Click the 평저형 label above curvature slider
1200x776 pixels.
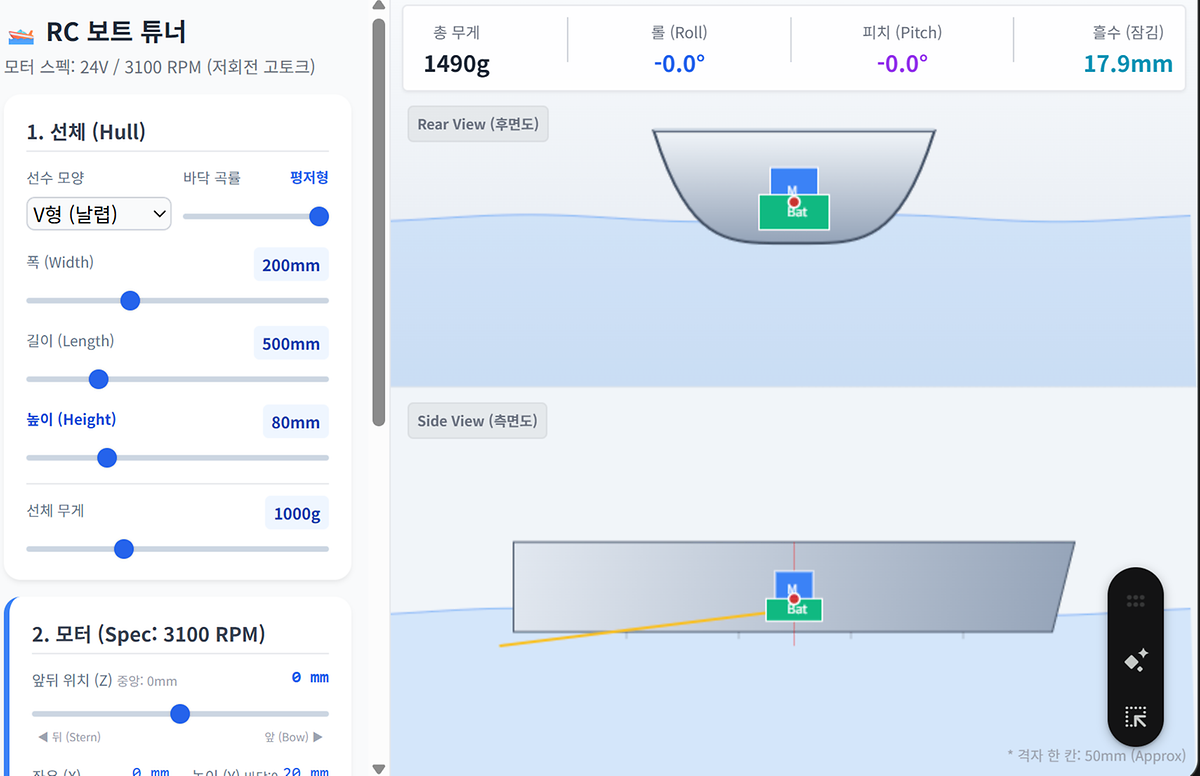(x=309, y=177)
